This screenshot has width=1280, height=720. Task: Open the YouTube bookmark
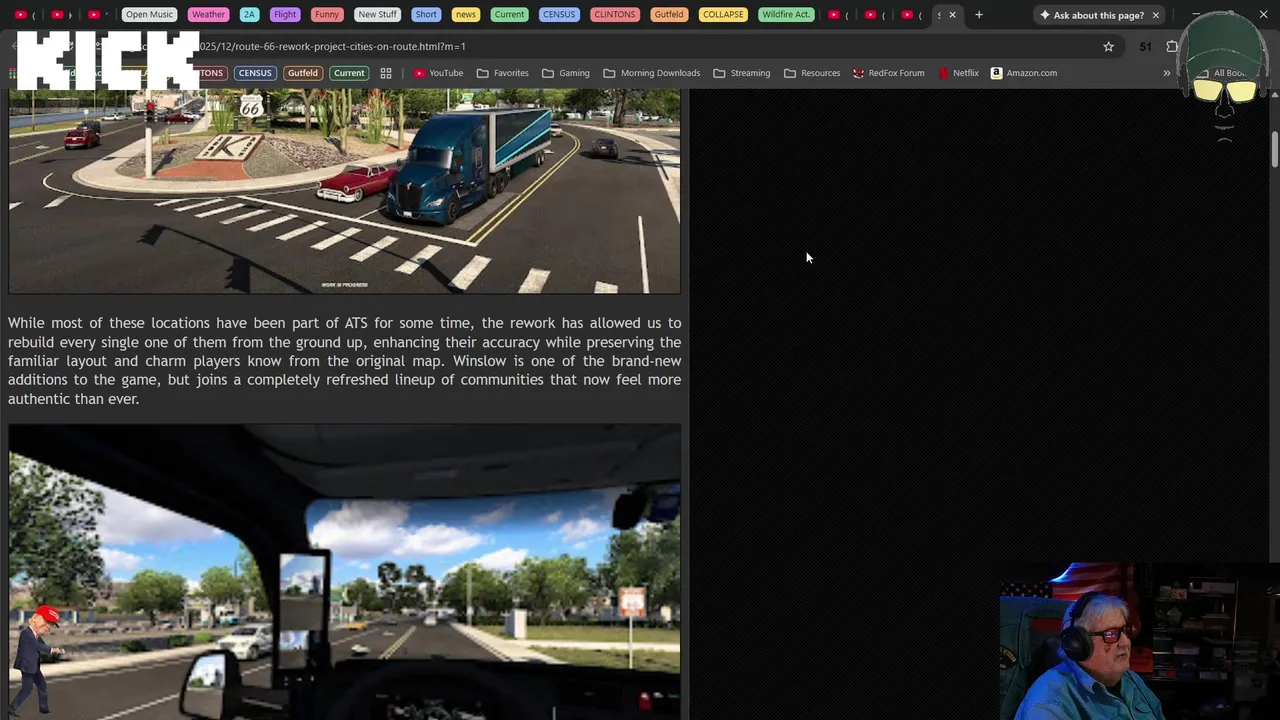coord(438,73)
